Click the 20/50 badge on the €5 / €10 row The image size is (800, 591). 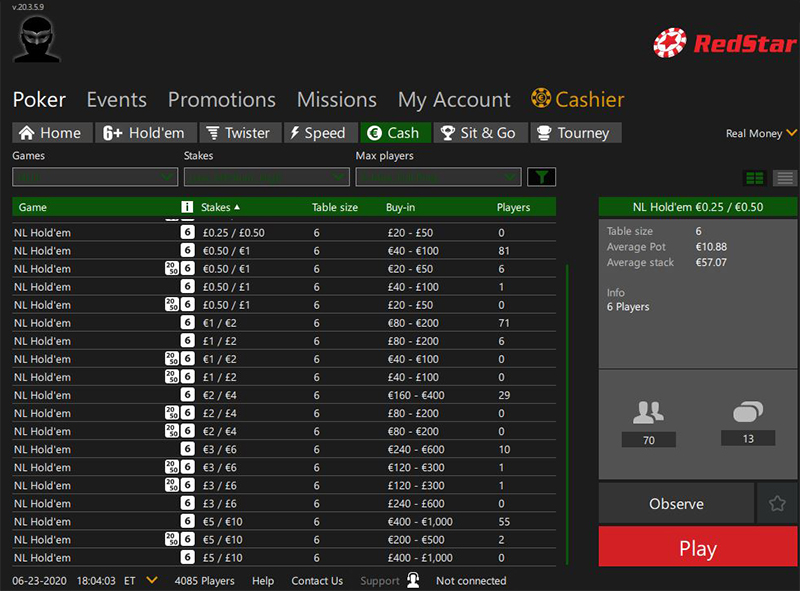(172, 539)
